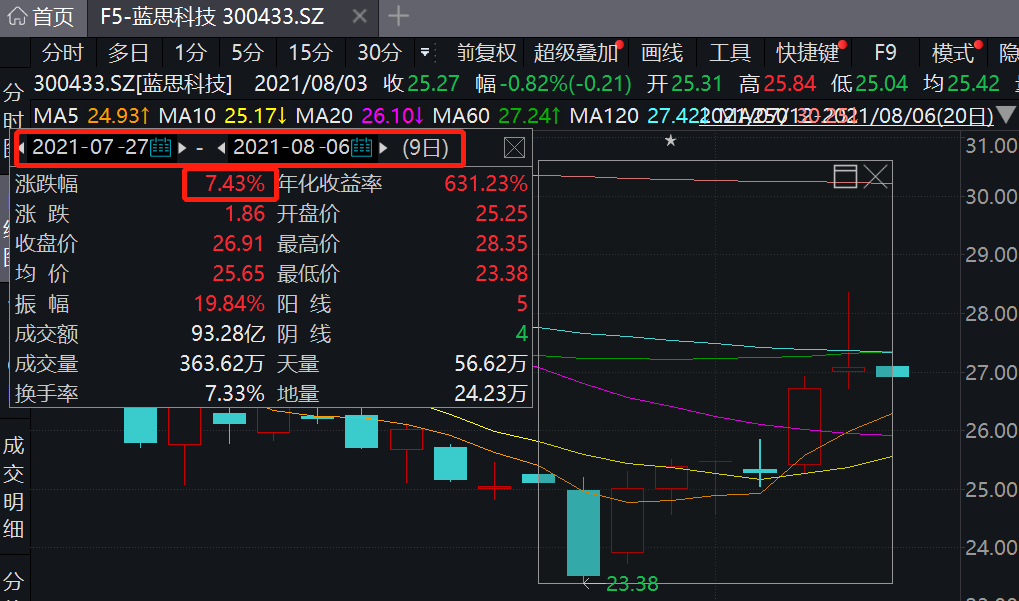1019x601 pixels.
Task: Open the 快捷键 shortcuts menu
Action: tap(808, 53)
